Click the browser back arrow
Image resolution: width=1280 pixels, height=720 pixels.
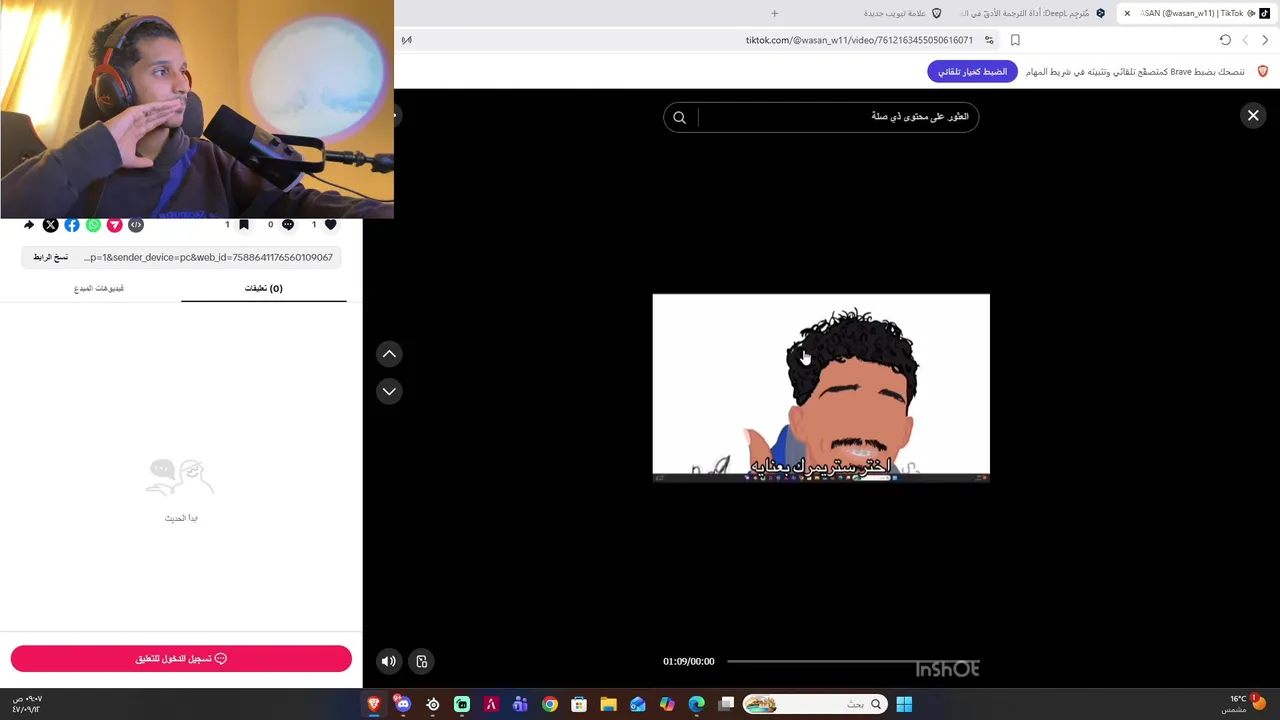click(x=1245, y=40)
